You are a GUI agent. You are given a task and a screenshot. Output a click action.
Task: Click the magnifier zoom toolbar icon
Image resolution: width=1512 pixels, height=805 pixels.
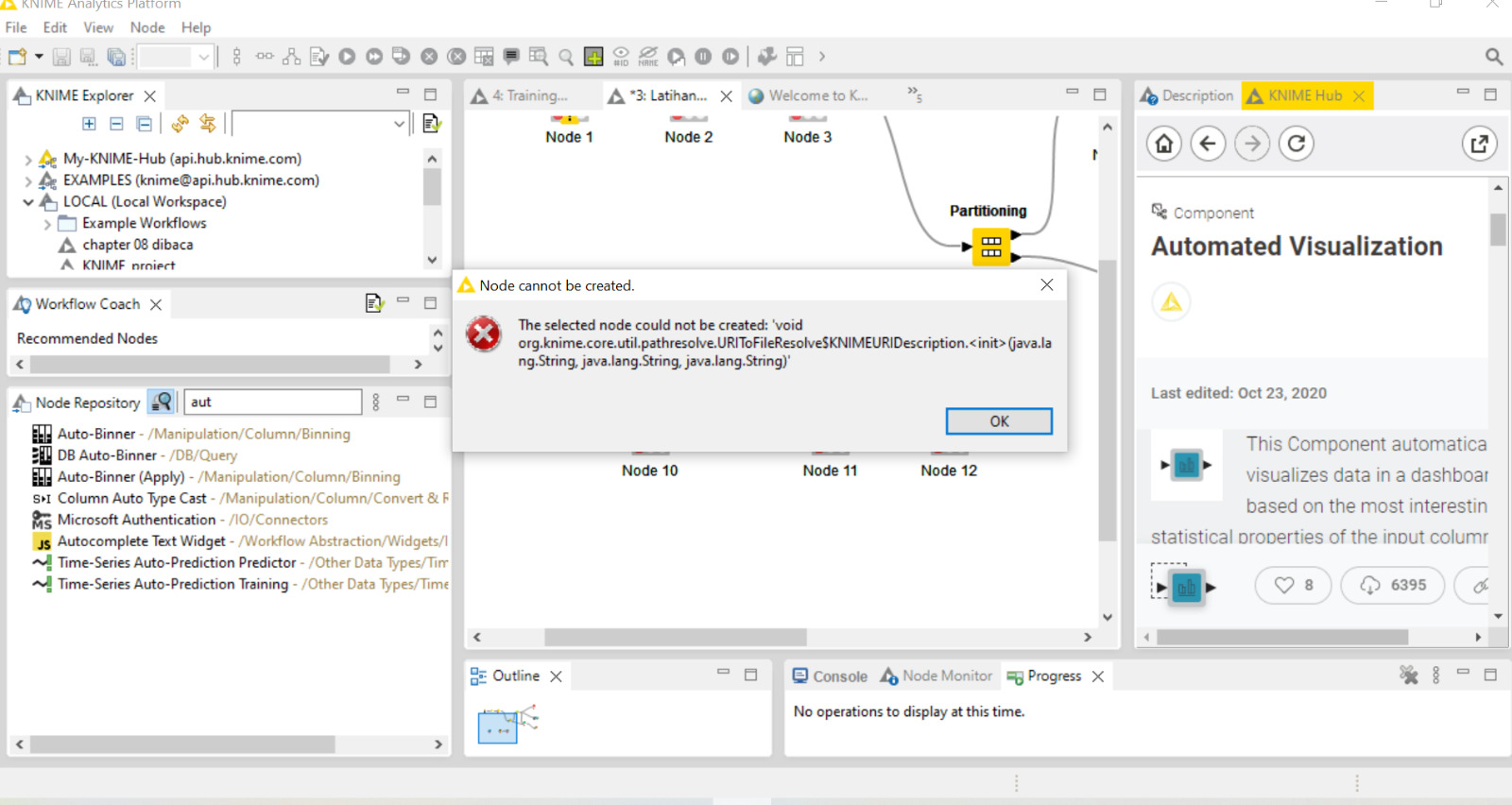pos(566,57)
